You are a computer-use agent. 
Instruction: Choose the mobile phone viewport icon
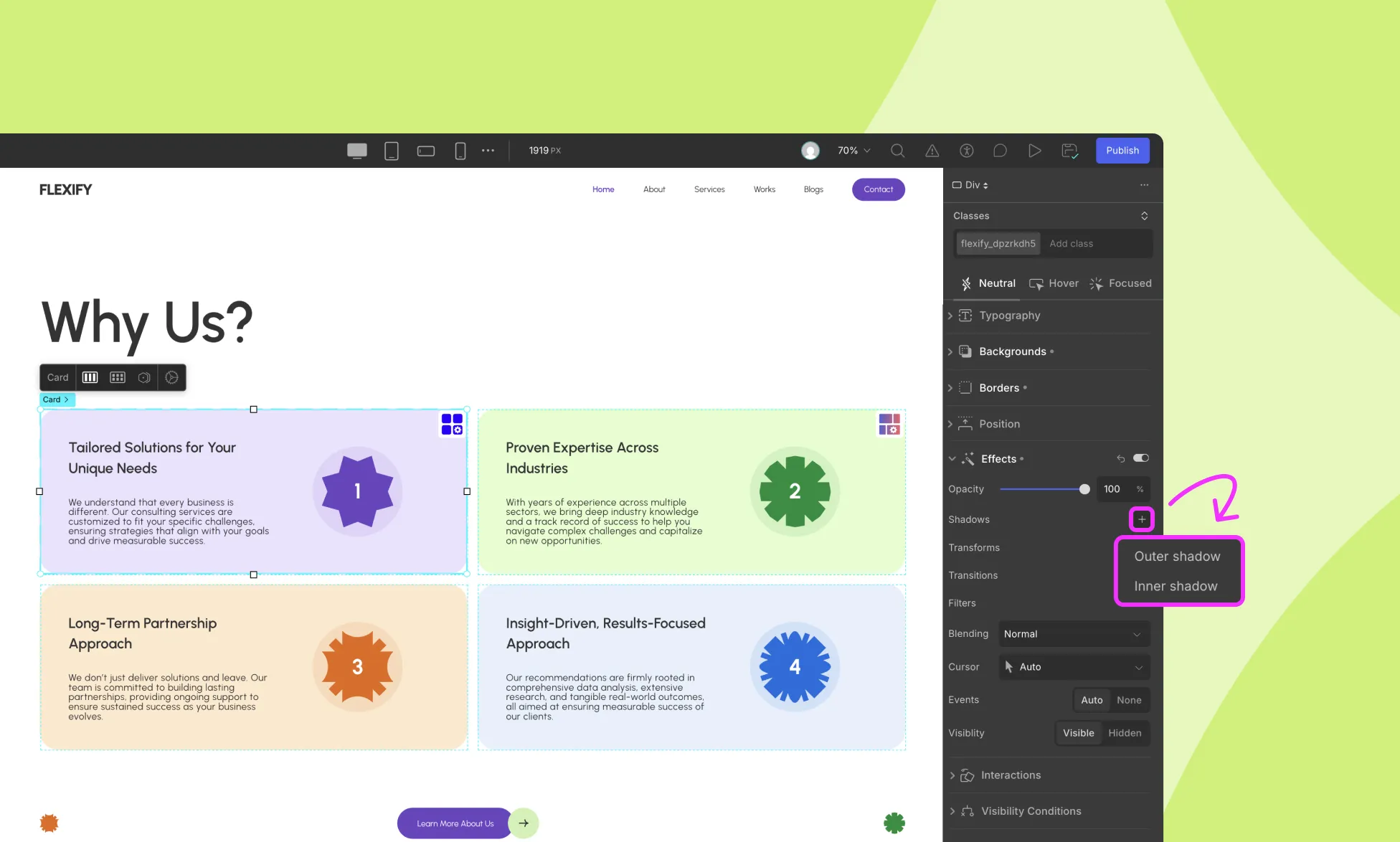pos(460,151)
